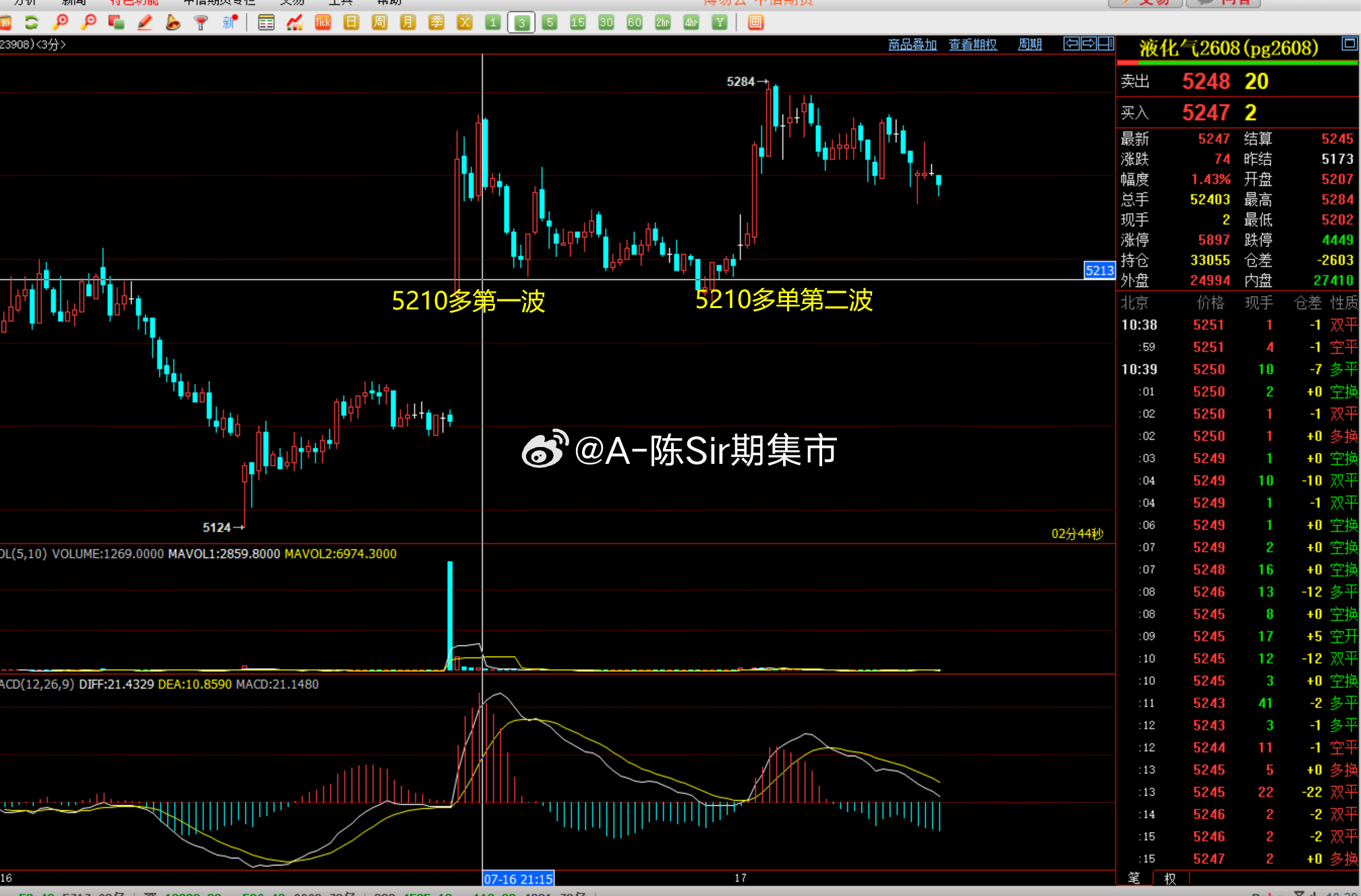Viewport: 1361px width, 896px height.
Task: Click the 交易 trade button
Action: coord(1145,2)
